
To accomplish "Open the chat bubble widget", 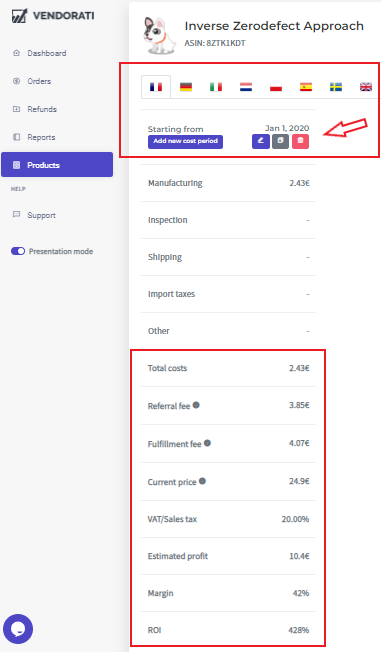I will [18, 629].
